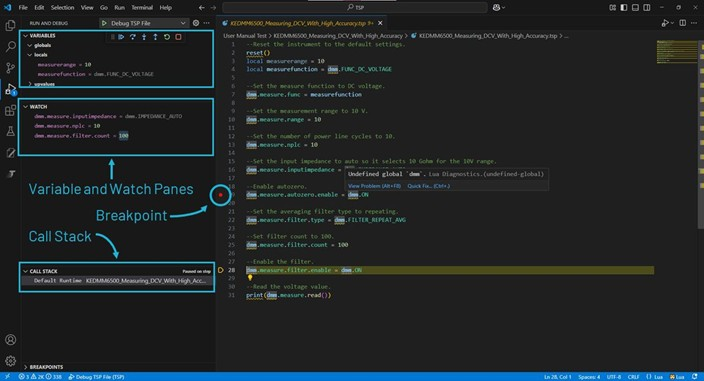Viewport: 704px width, 381px height.
Task: Toggle the bottom Panel layout button
Action: coord(635,8)
